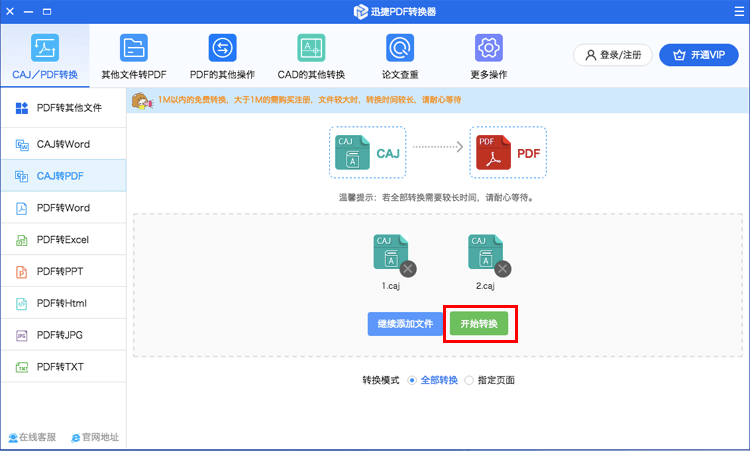Click the PDF转Word sidebar icon
750x451 pixels.
tap(22, 208)
